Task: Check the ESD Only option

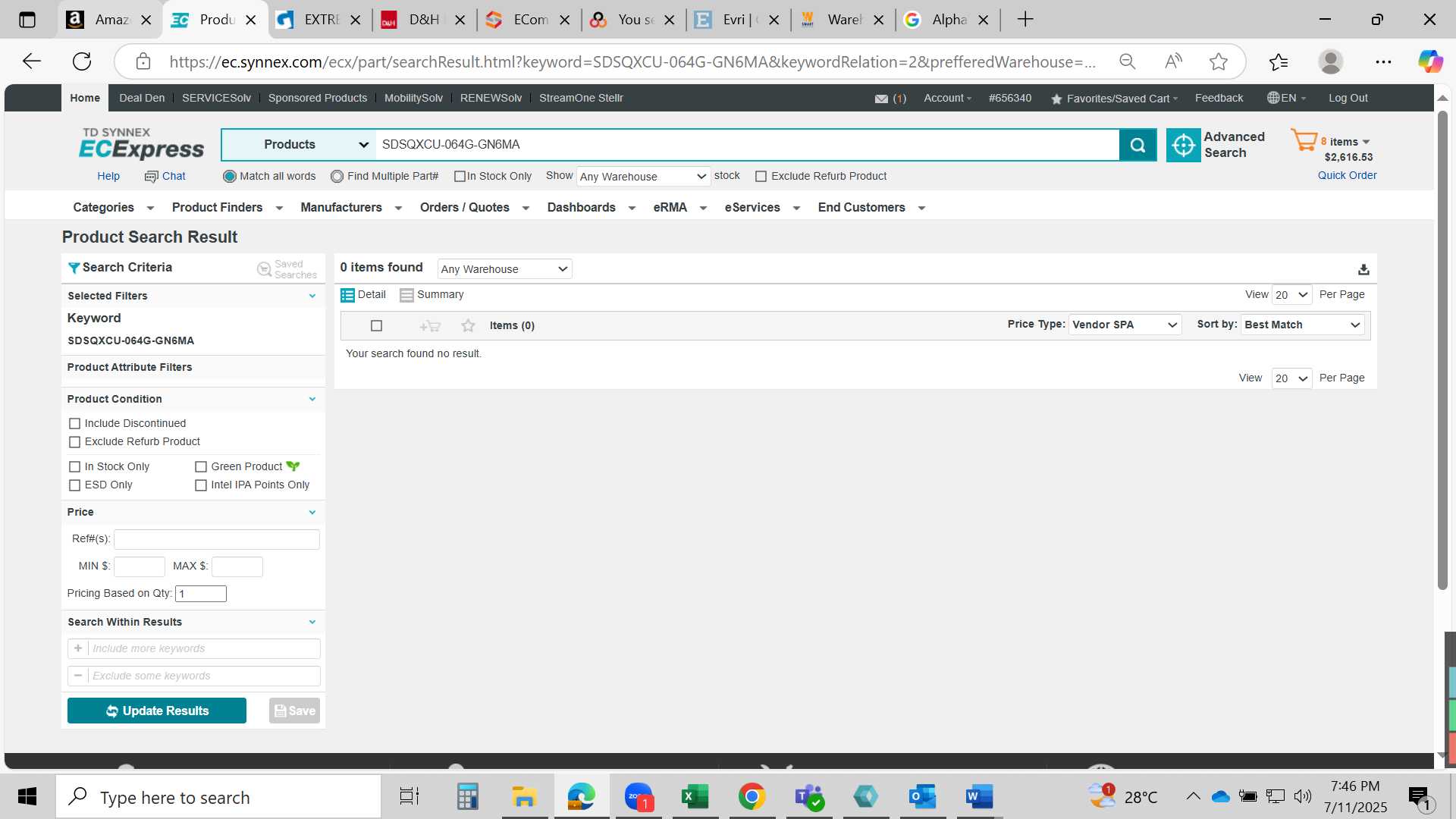Action: [x=74, y=485]
